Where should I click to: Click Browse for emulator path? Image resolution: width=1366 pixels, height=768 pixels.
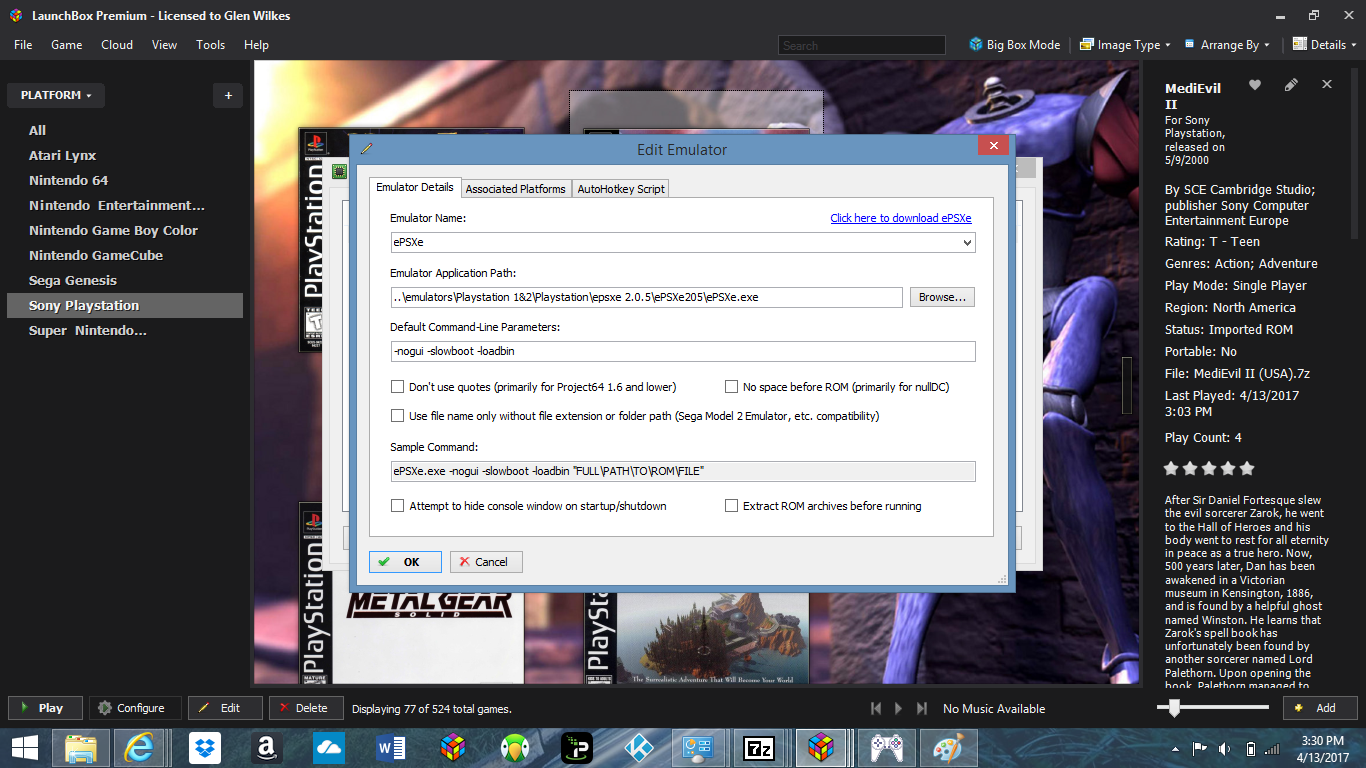(942, 297)
